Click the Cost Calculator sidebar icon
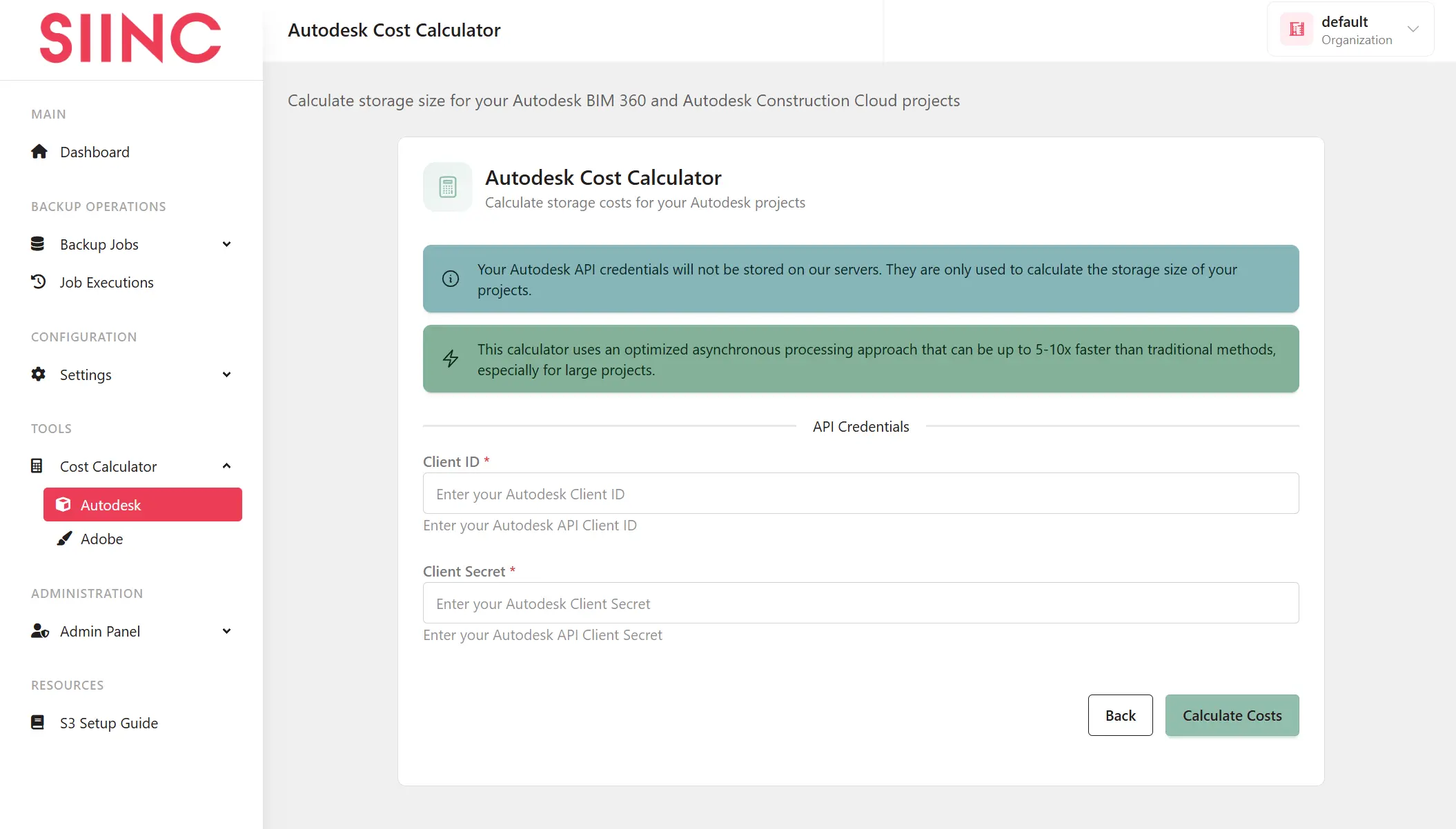Viewport: 1456px width, 829px height. coord(37,466)
